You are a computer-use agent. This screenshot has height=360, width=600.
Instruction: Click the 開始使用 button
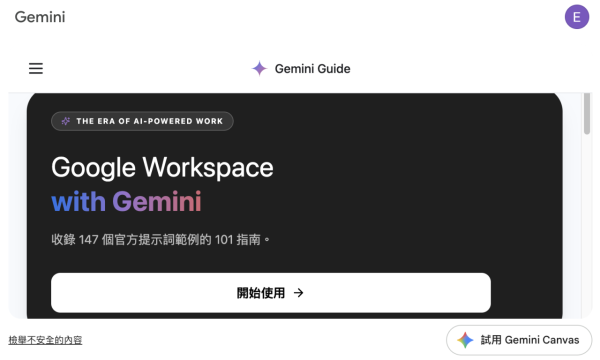click(x=271, y=293)
